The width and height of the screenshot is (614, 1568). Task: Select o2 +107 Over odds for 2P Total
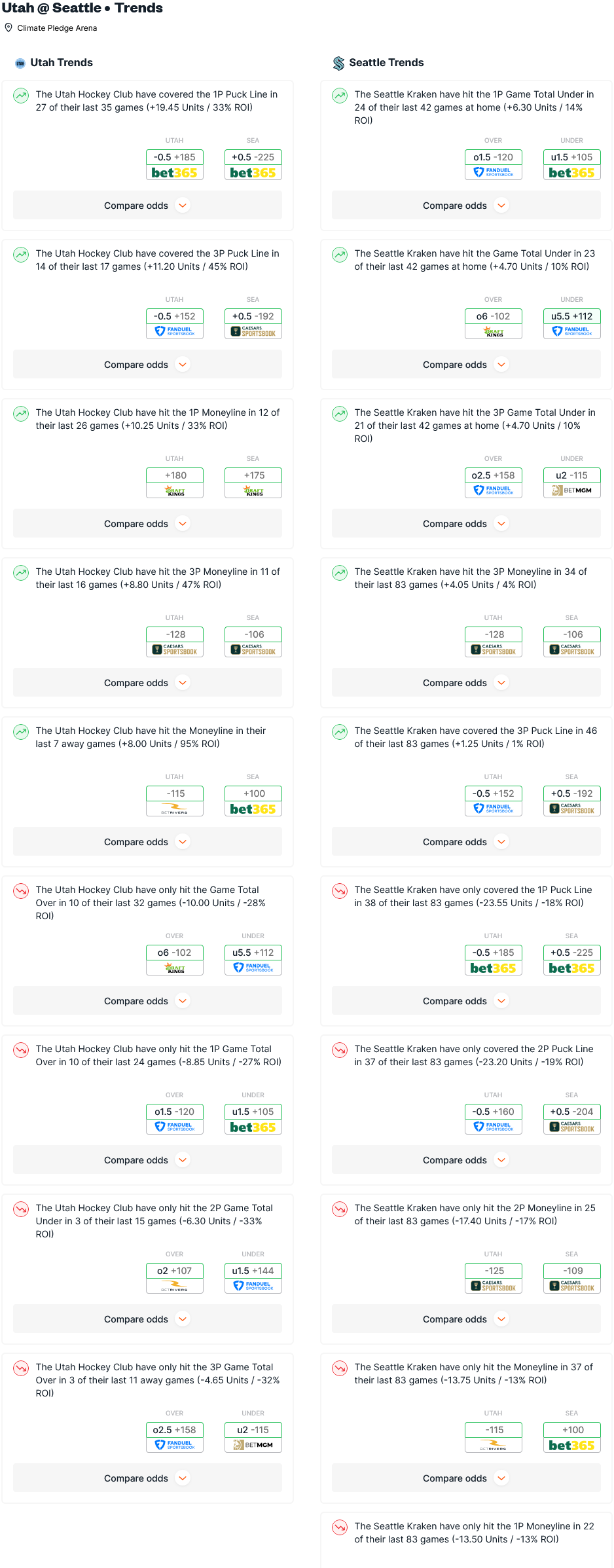click(175, 1271)
